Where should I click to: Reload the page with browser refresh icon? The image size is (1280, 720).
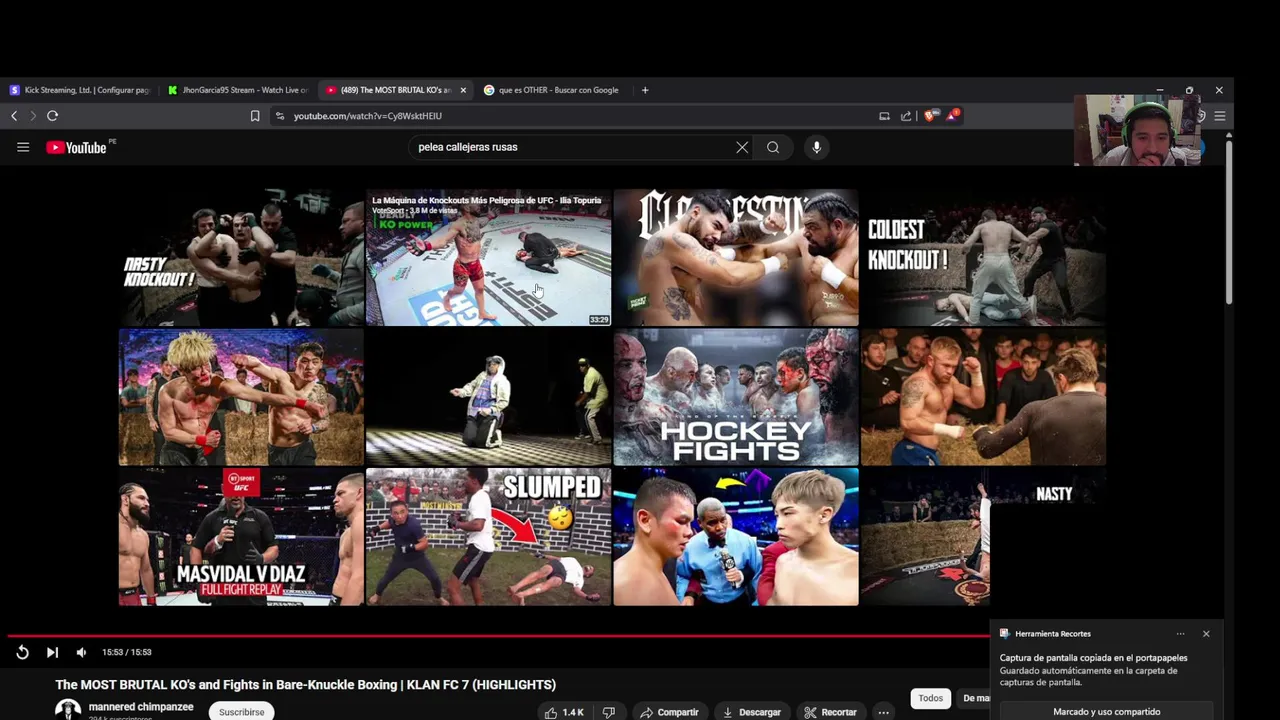pyautogui.click(x=52, y=116)
